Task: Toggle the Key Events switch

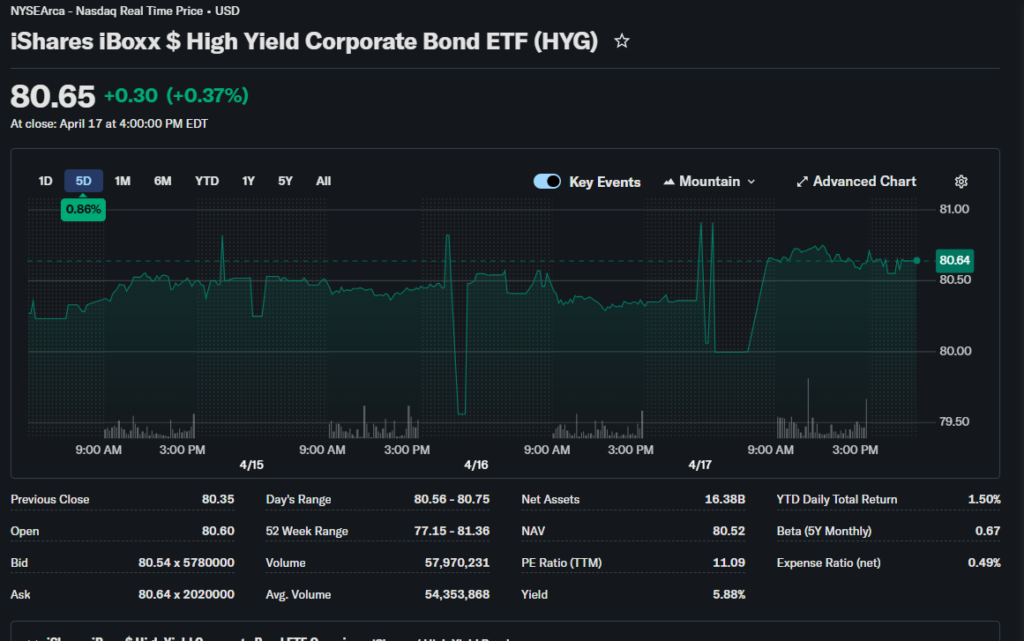Action: 547,181
